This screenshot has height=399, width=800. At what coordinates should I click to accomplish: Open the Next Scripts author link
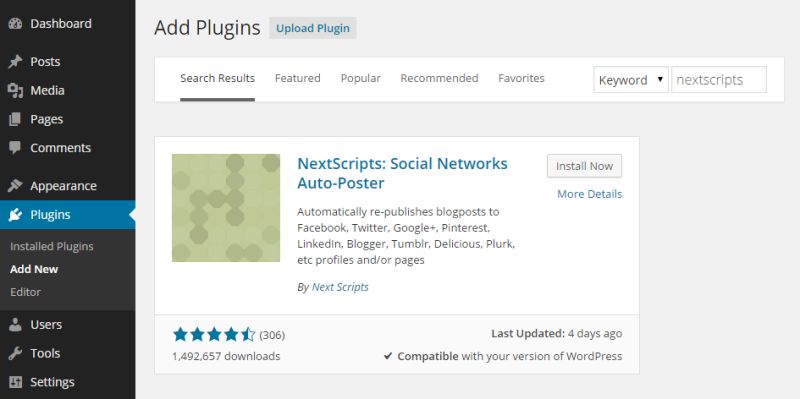[x=340, y=287]
